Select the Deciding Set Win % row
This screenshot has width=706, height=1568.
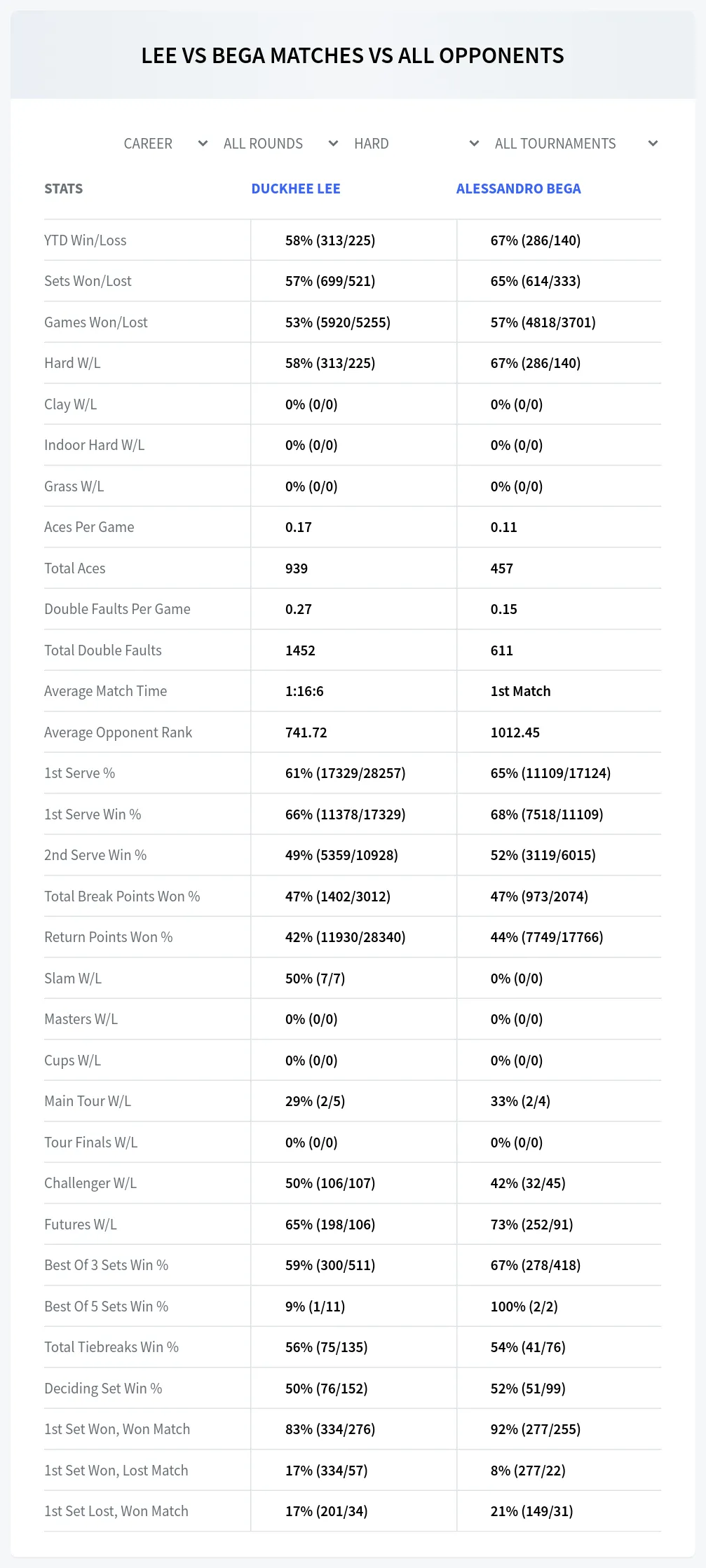[353, 1389]
